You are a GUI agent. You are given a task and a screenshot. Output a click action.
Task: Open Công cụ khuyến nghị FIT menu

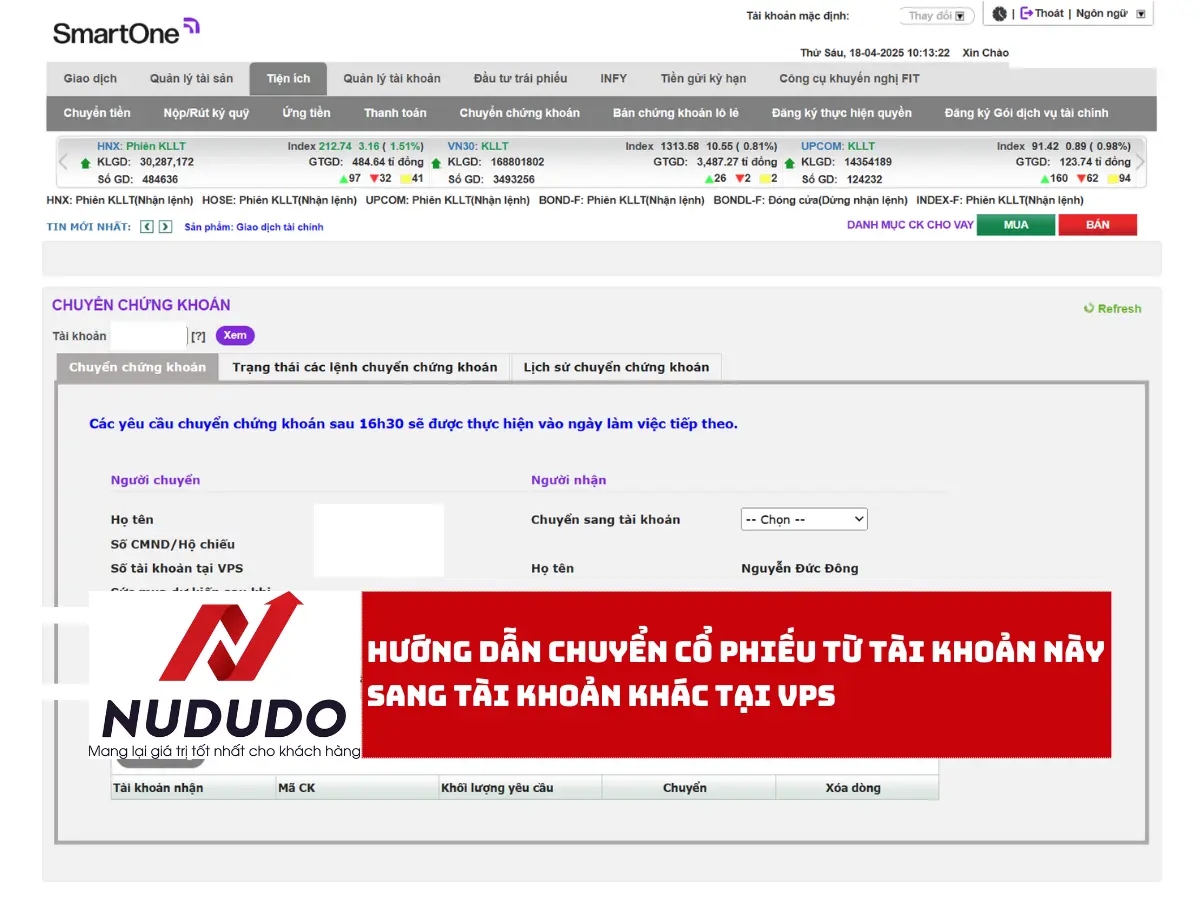849,79
